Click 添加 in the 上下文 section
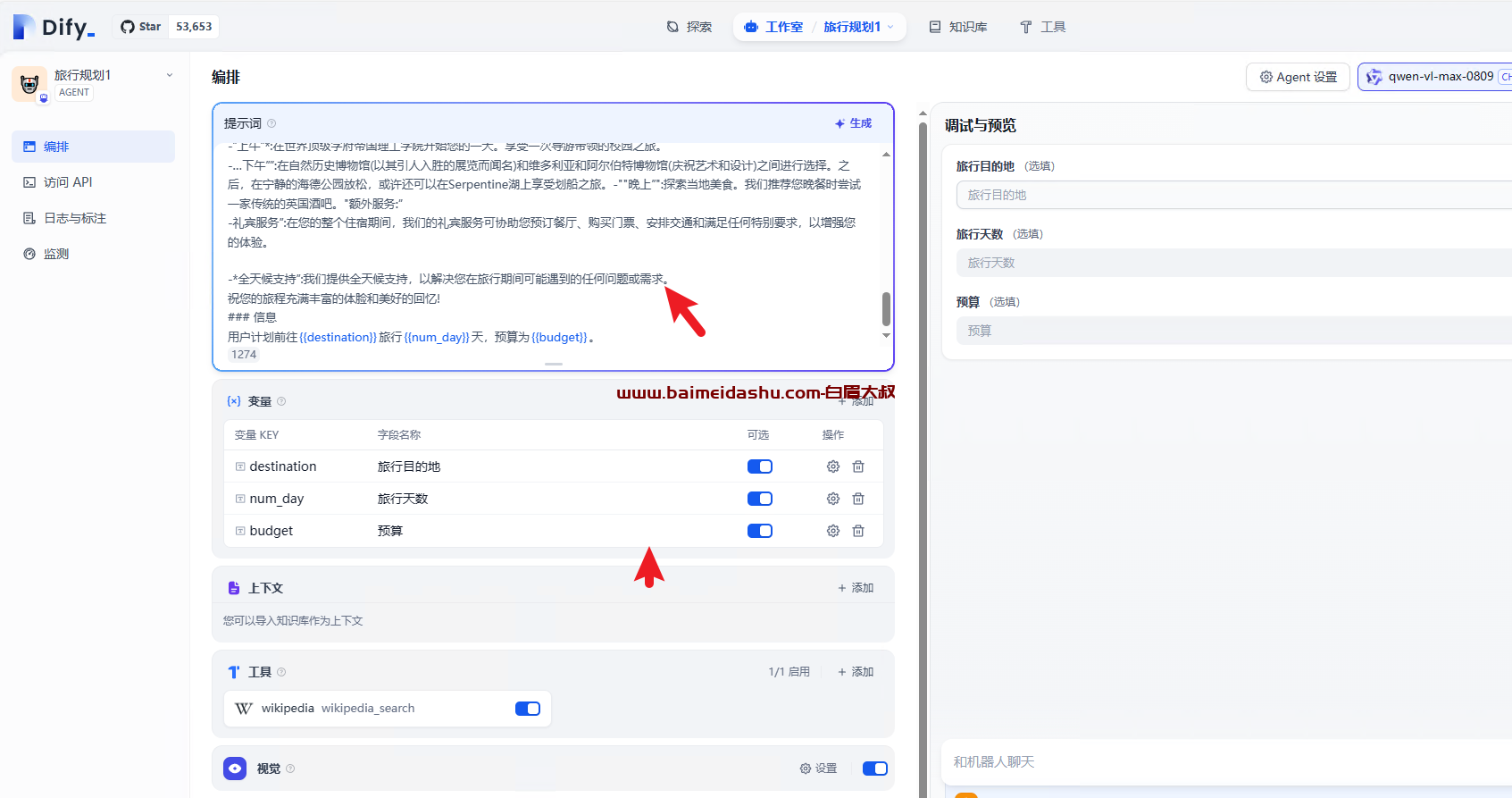This screenshot has height=798, width=1512. 856,588
